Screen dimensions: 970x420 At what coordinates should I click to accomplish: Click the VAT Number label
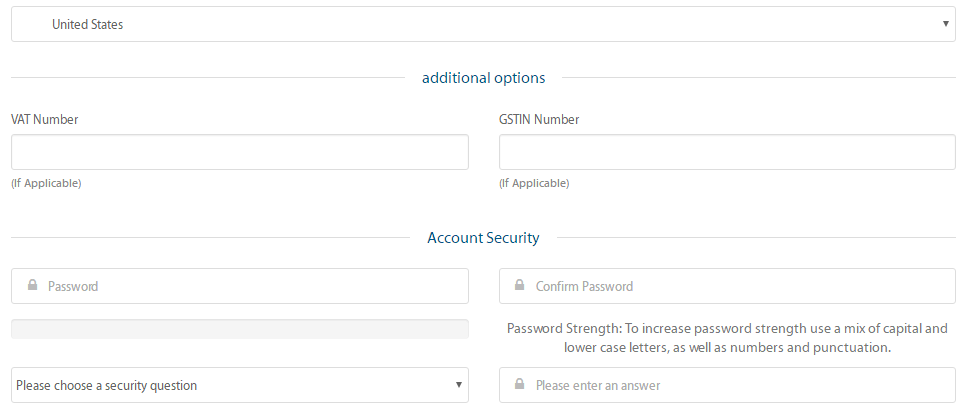(x=45, y=119)
